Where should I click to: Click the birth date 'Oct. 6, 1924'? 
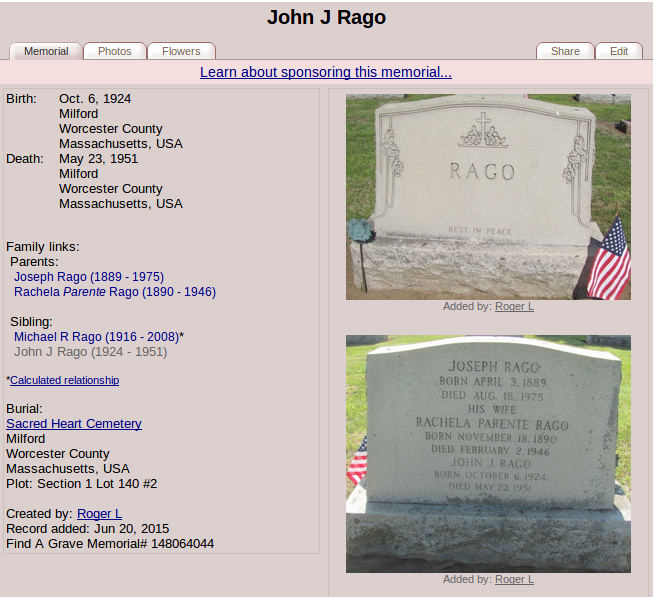click(95, 99)
